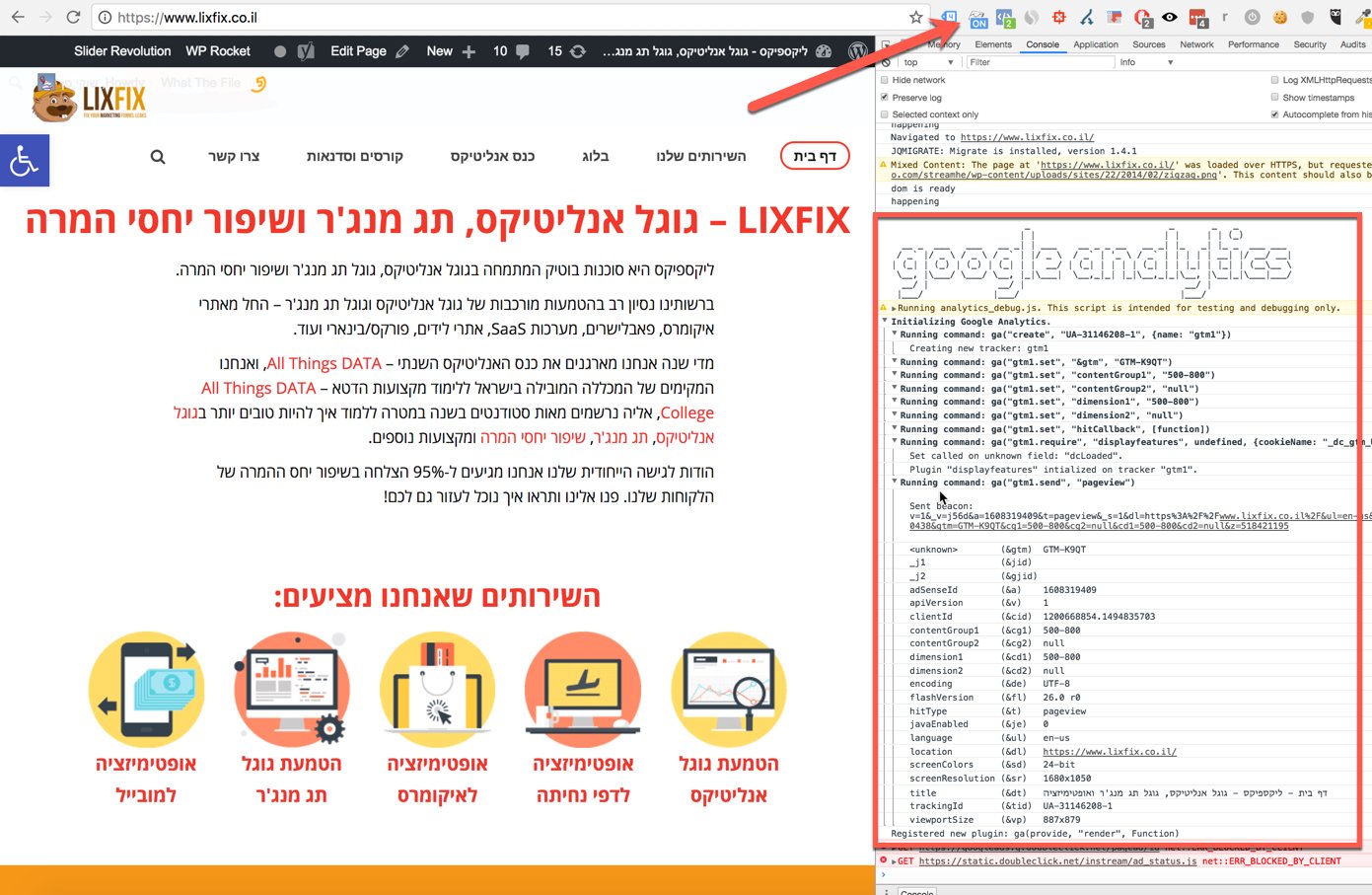The width and height of the screenshot is (1372, 895).
Task: Bookmark this page with the star icon
Action: [x=915, y=18]
